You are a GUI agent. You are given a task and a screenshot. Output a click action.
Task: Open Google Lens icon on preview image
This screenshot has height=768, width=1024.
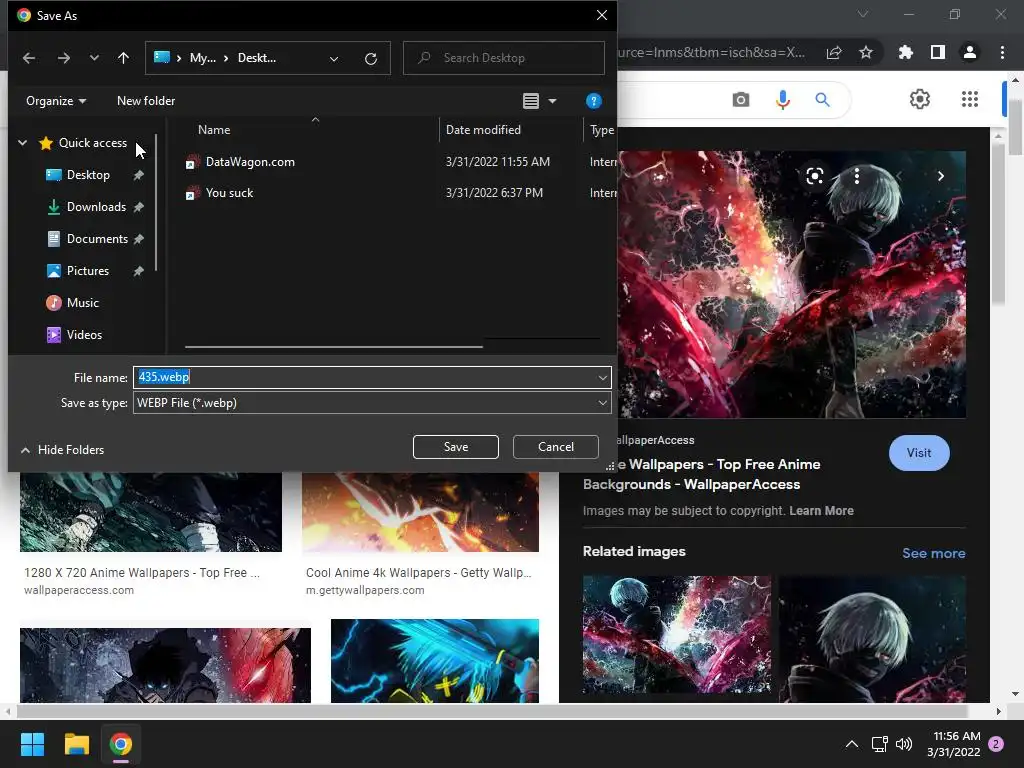coord(814,176)
